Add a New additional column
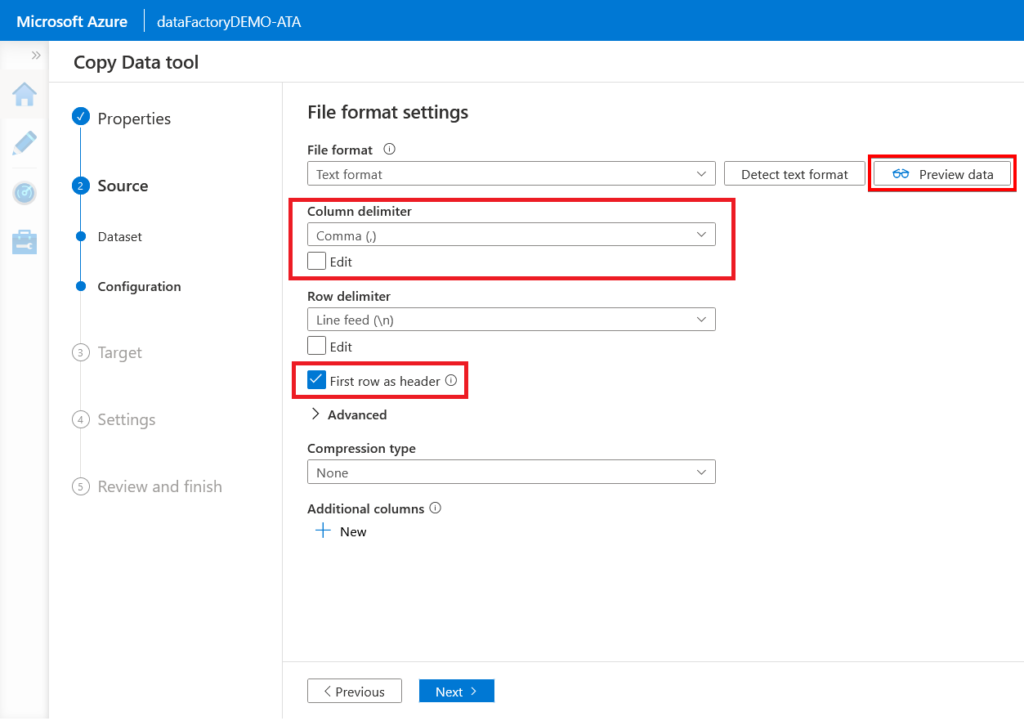 (x=342, y=532)
